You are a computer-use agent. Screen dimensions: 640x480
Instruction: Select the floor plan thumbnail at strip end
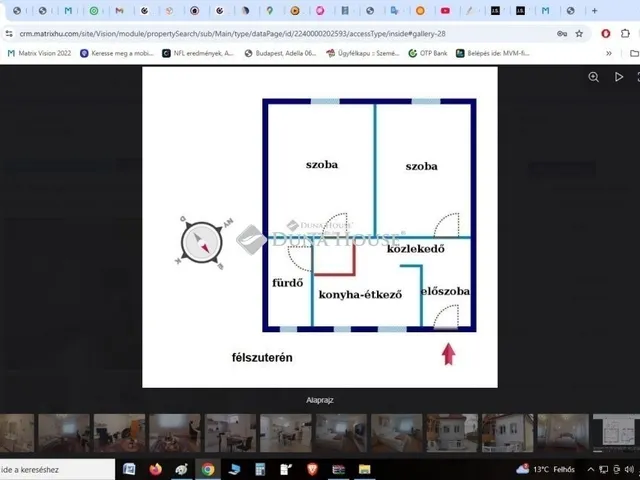tap(614, 433)
